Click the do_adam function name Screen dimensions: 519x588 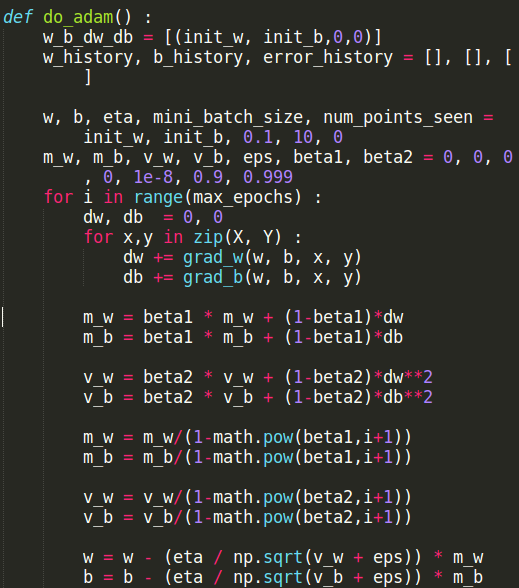point(78,18)
